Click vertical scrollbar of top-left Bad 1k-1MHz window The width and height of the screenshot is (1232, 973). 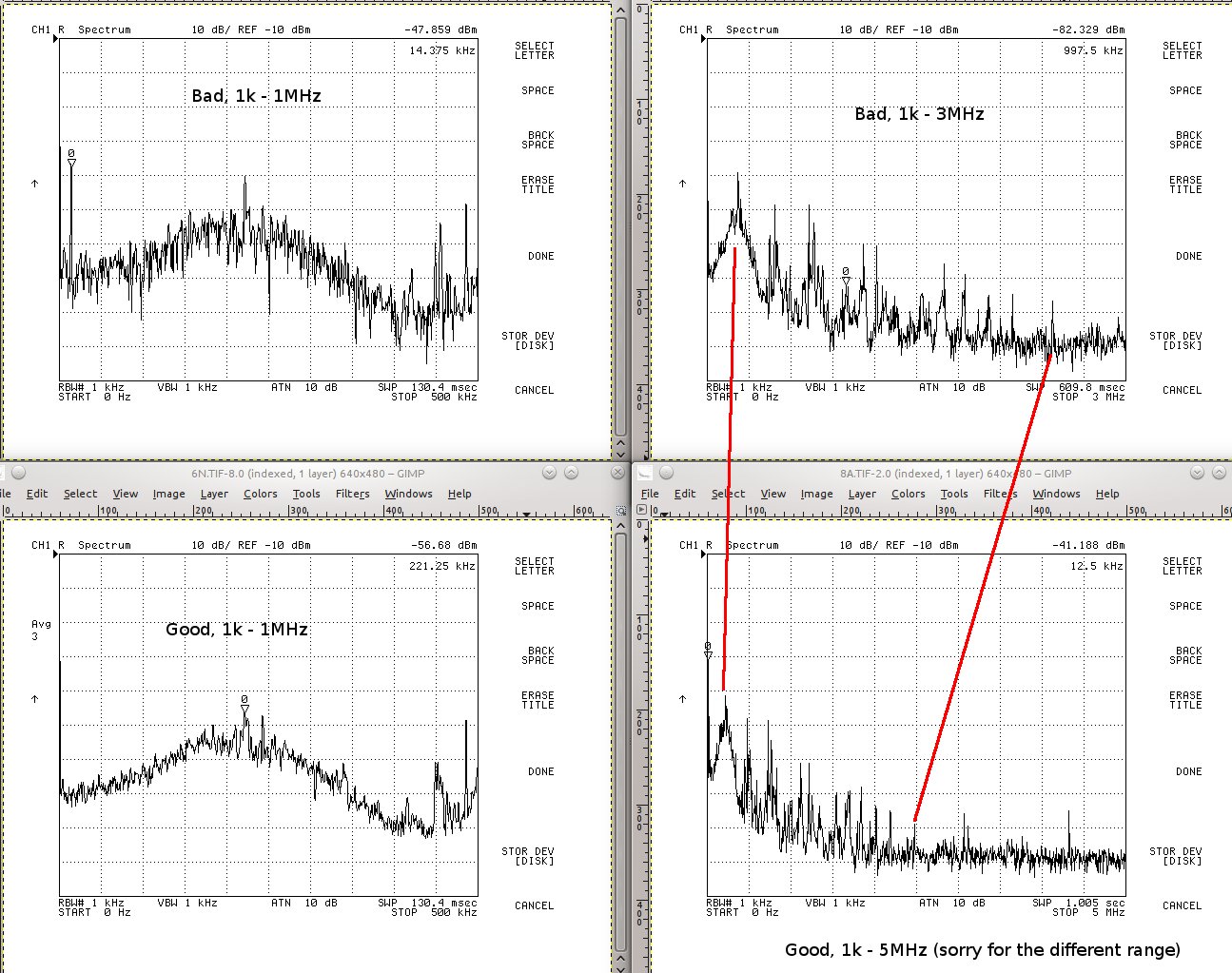[x=621, y=225]
